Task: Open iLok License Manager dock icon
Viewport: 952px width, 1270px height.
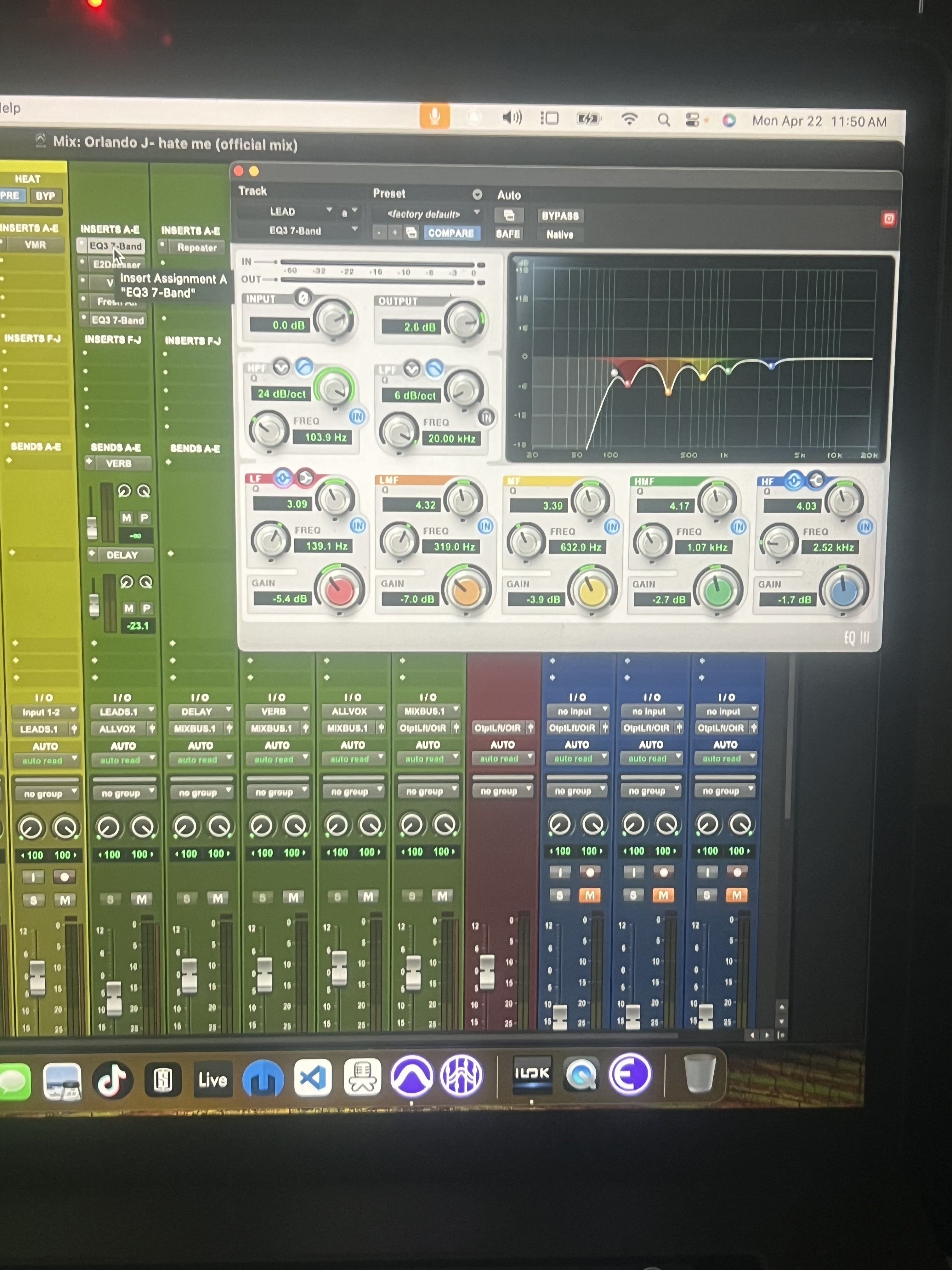Action: [x=532, y=1074]
